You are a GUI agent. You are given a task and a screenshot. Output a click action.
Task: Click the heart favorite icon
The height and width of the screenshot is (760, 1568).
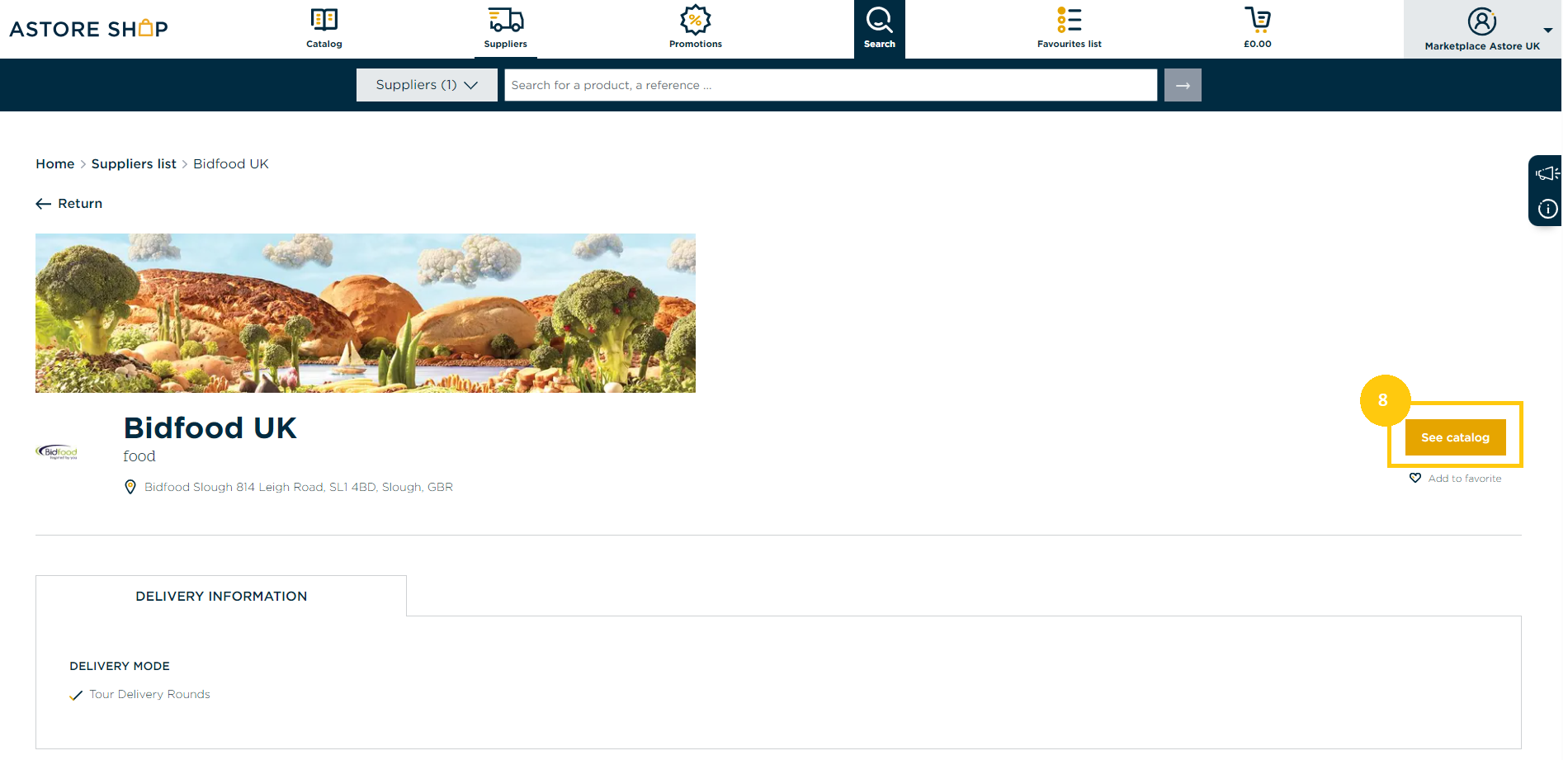(x=1415, y=478)
